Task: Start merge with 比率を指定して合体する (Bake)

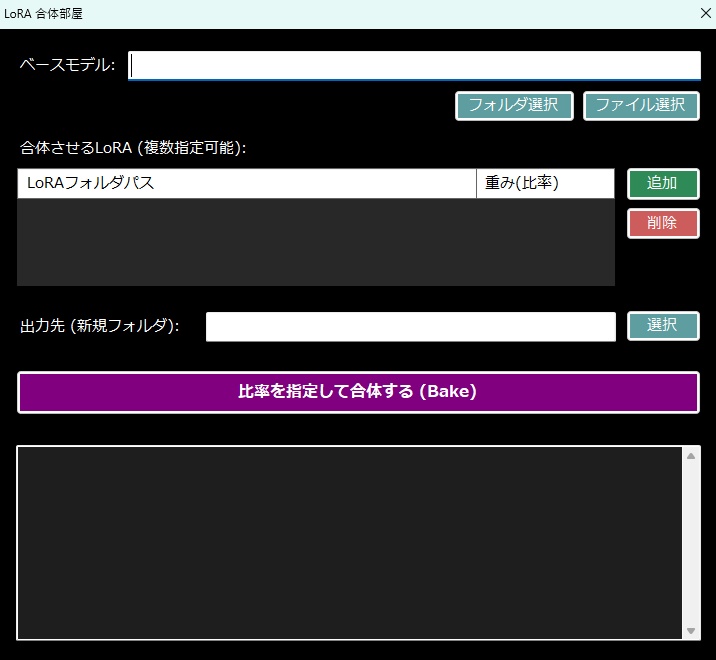Action: (x=358, y=392)
